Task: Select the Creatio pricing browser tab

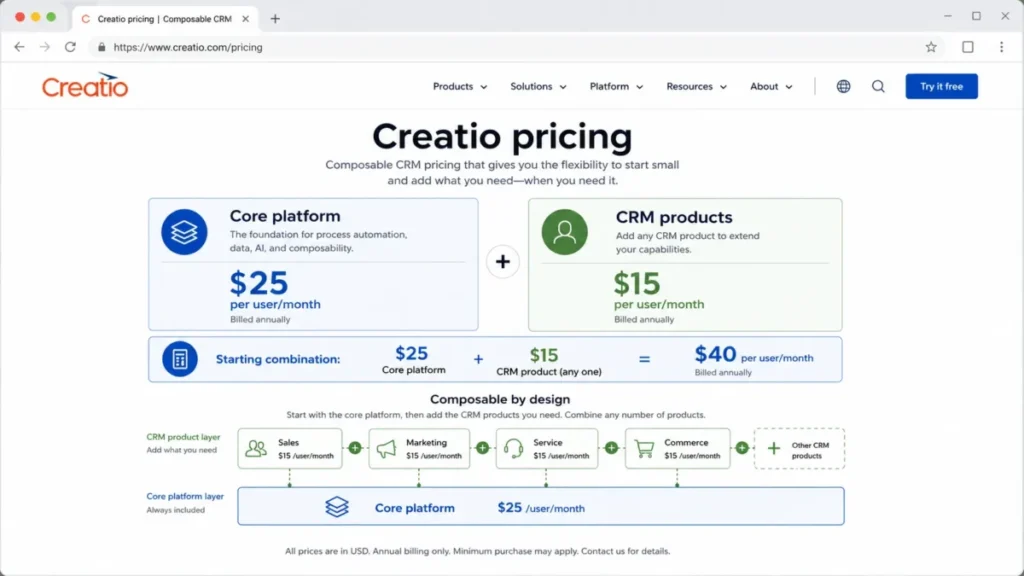Action: tap(163, 19)
